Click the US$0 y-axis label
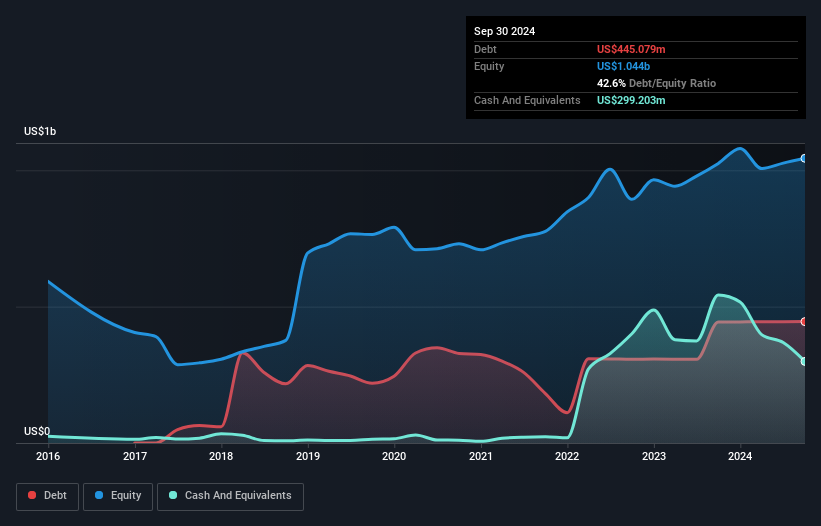Screen dimensions: 821x526 [37, 431]
